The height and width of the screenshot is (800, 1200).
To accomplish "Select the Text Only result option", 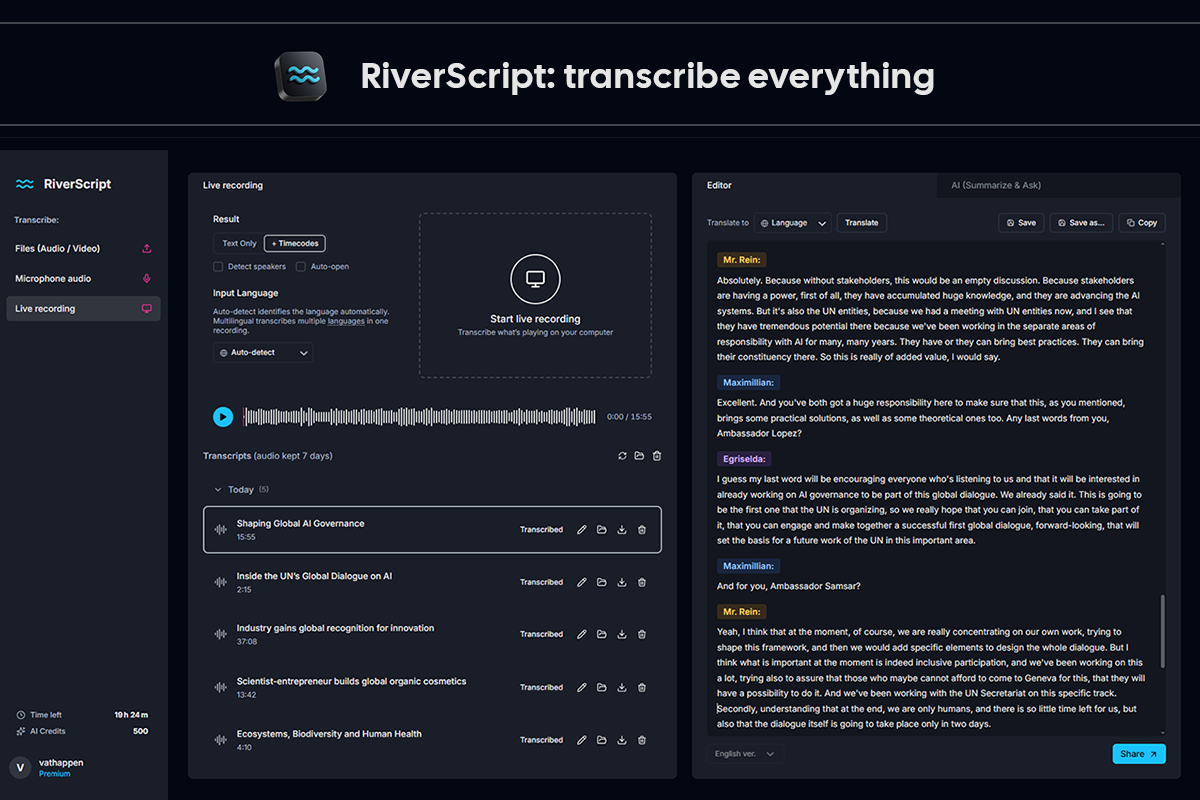I will 239,243.
